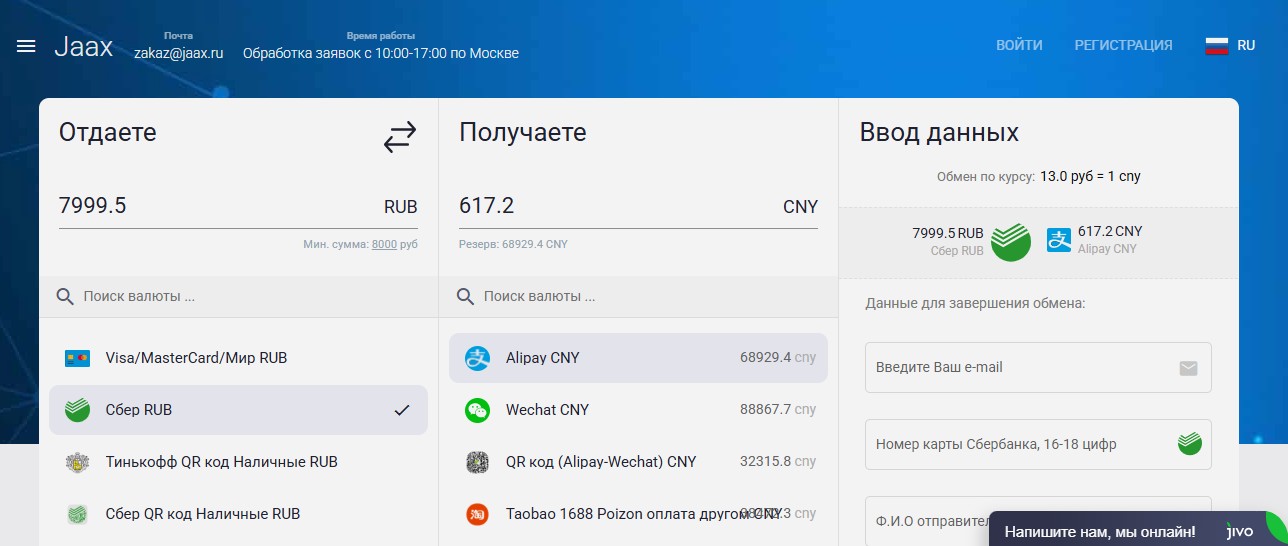The image size is (1288, 546).
Task: Click the orange Taobao icon
Action: [x=477, y=514]
